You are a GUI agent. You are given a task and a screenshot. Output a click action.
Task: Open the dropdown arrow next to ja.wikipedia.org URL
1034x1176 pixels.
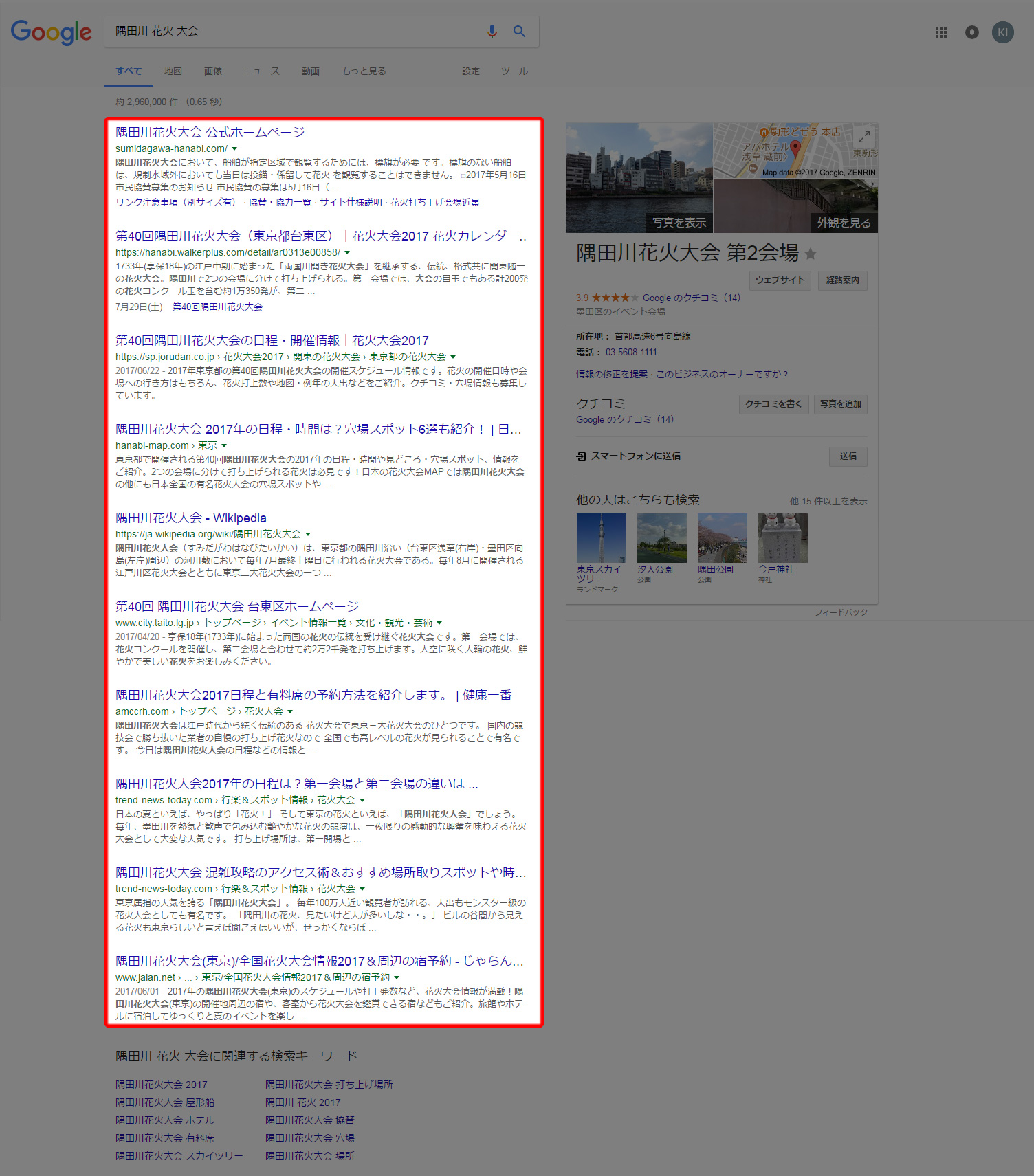coord(308,534)
